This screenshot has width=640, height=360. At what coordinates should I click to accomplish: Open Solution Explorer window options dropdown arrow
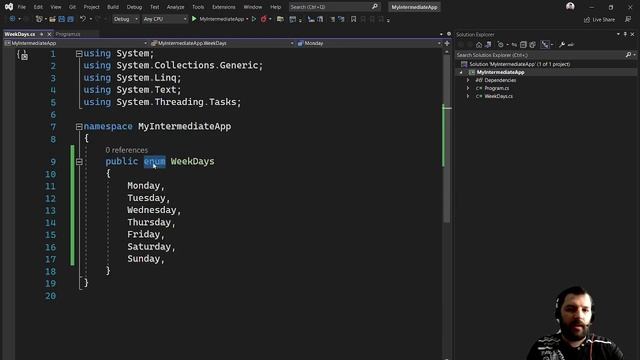point(618,34)
